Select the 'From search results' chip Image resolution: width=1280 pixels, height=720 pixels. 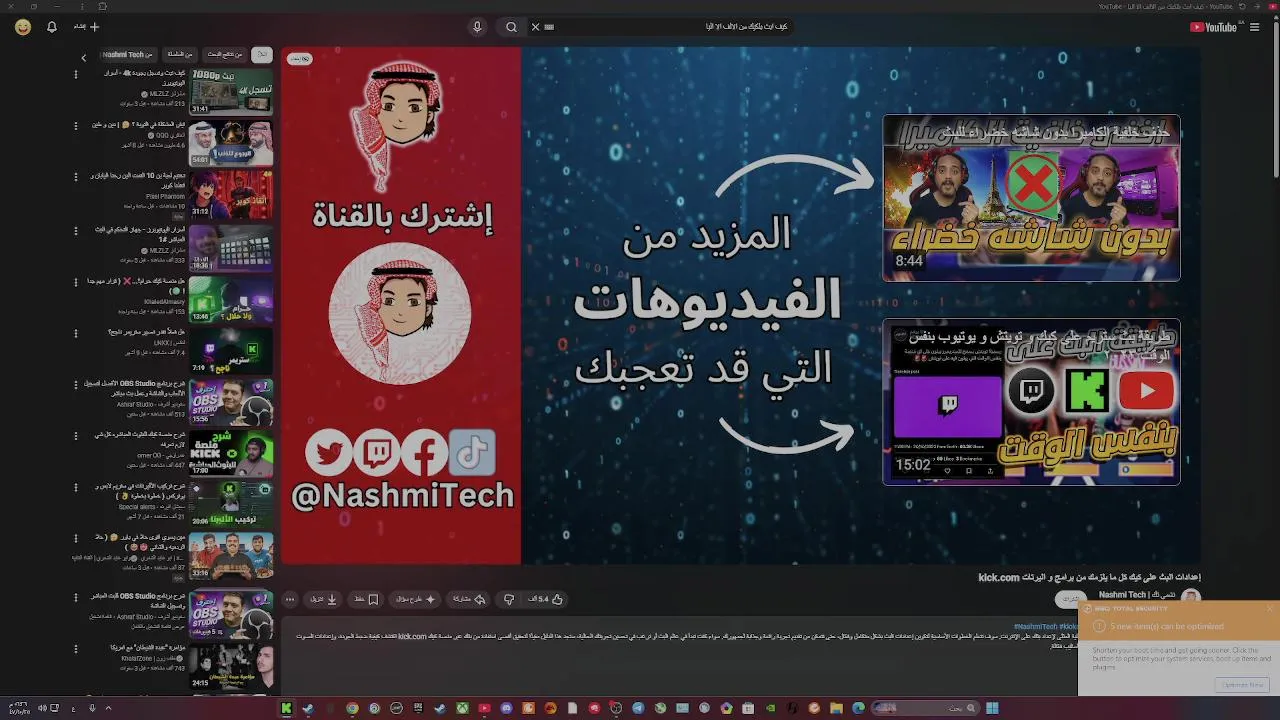(x=224, y=55)
